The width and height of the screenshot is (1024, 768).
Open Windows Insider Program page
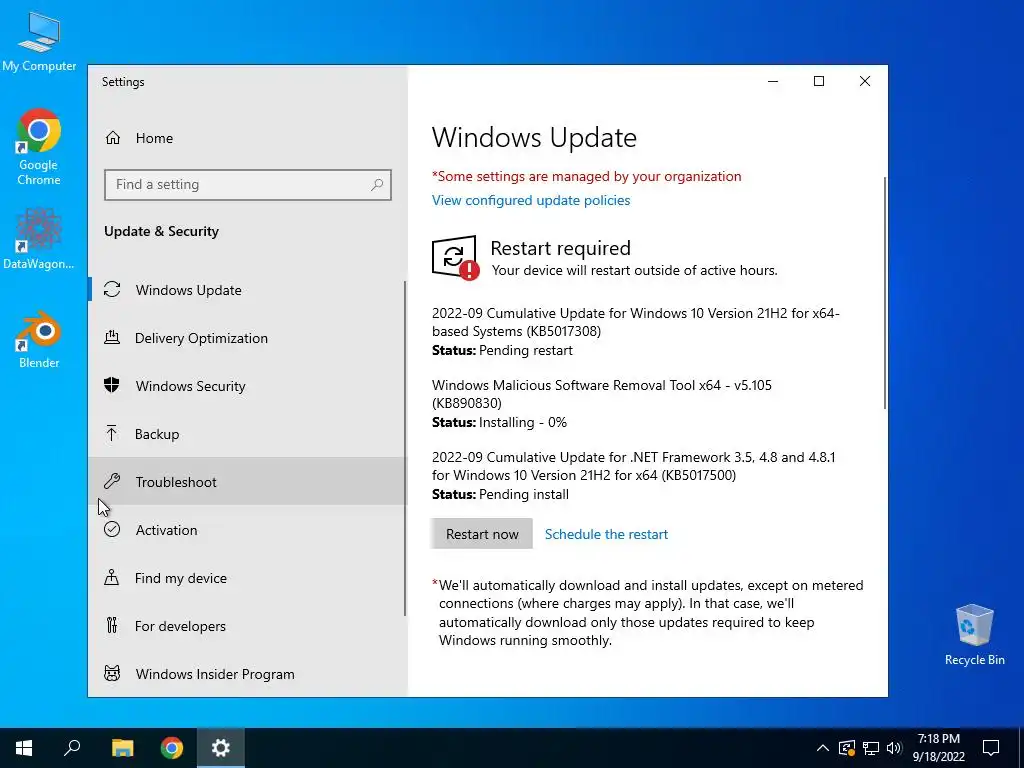247,673
